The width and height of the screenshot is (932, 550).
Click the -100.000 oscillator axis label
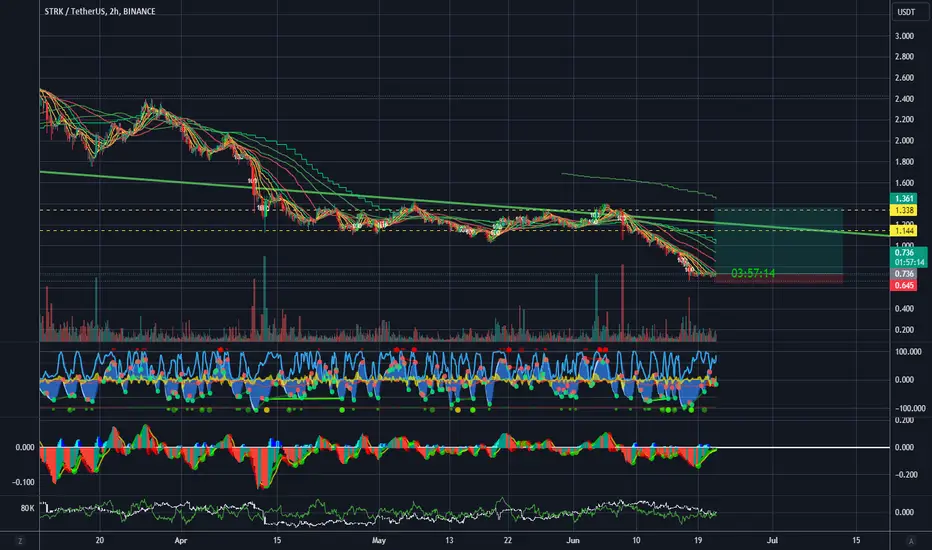pos(910,408)
